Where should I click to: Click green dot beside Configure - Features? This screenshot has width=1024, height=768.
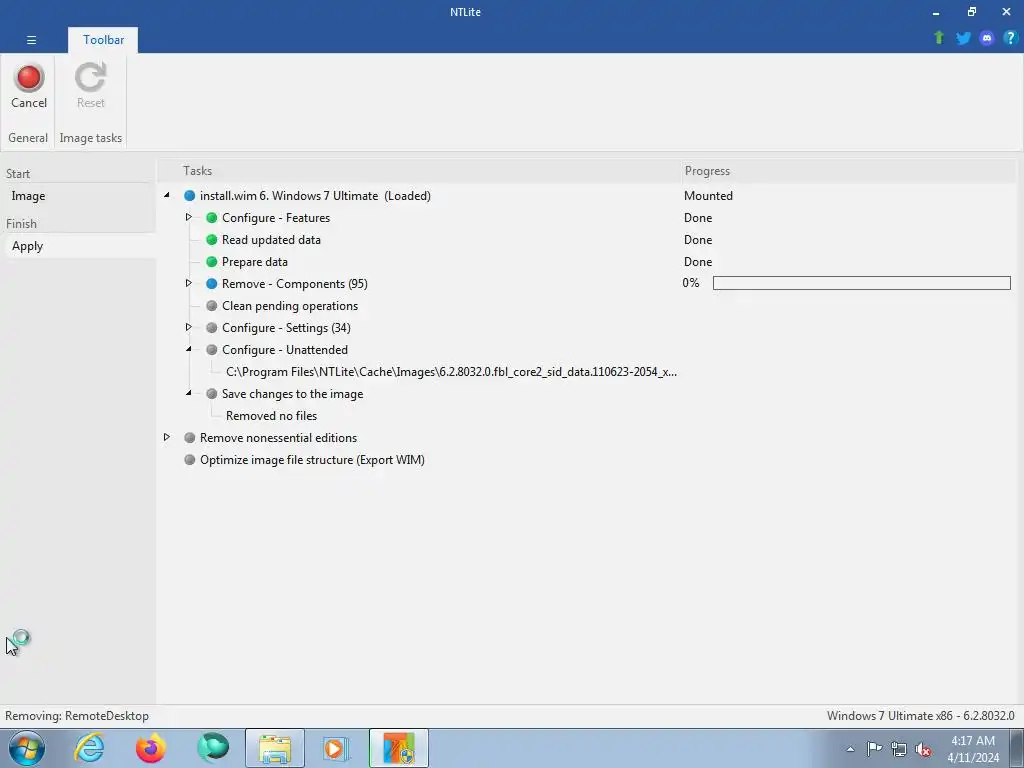click(212, 218)
